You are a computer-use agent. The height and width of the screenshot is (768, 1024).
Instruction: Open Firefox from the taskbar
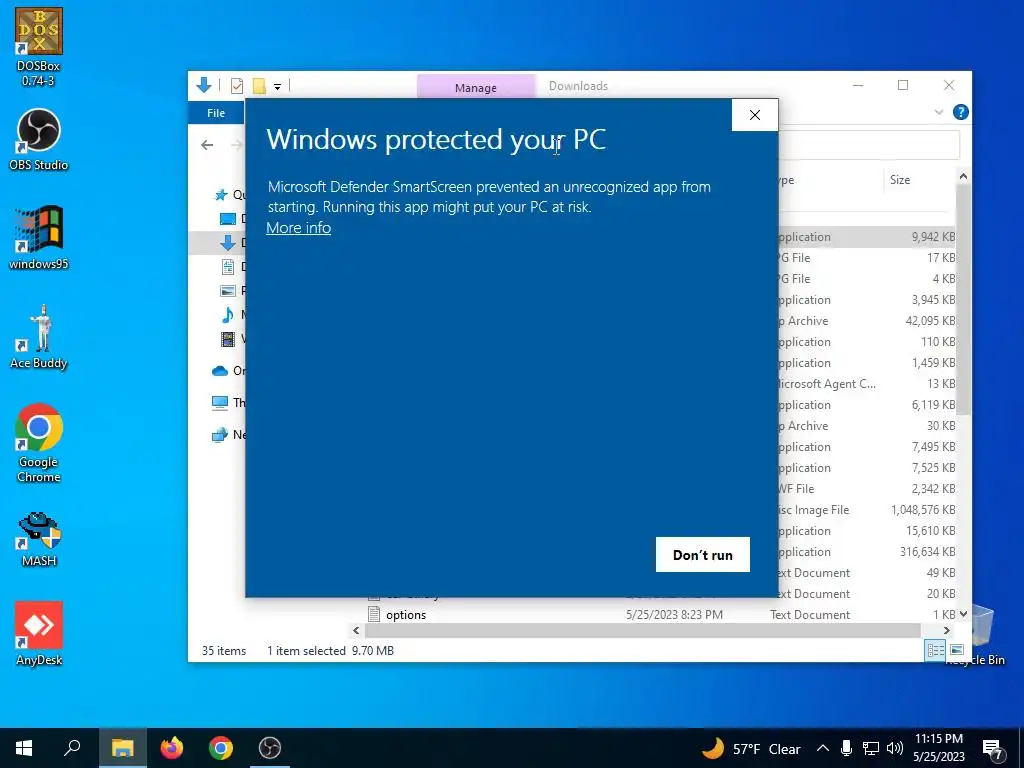[172, 748]
